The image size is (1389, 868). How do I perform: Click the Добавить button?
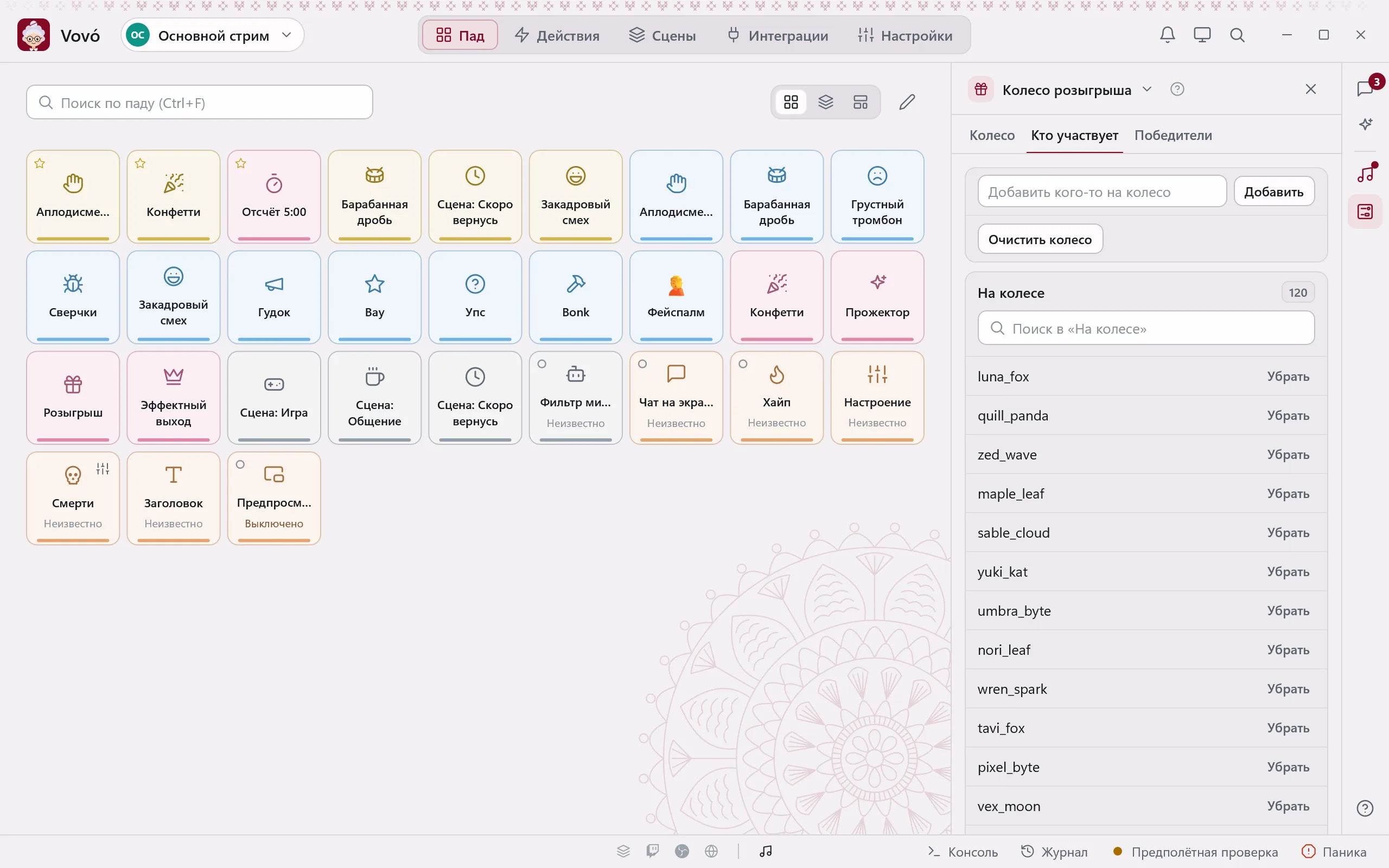coord(1273,192)
